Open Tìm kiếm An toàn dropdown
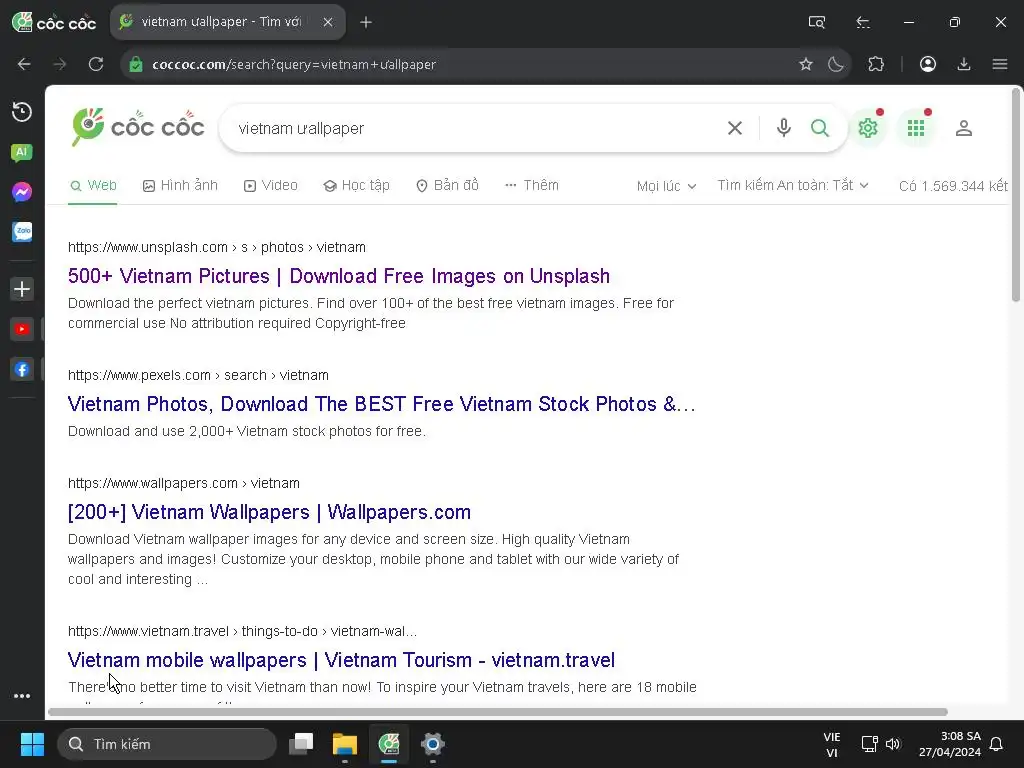Viewport: 1024px width, 768px height. [x=793, y=185]
